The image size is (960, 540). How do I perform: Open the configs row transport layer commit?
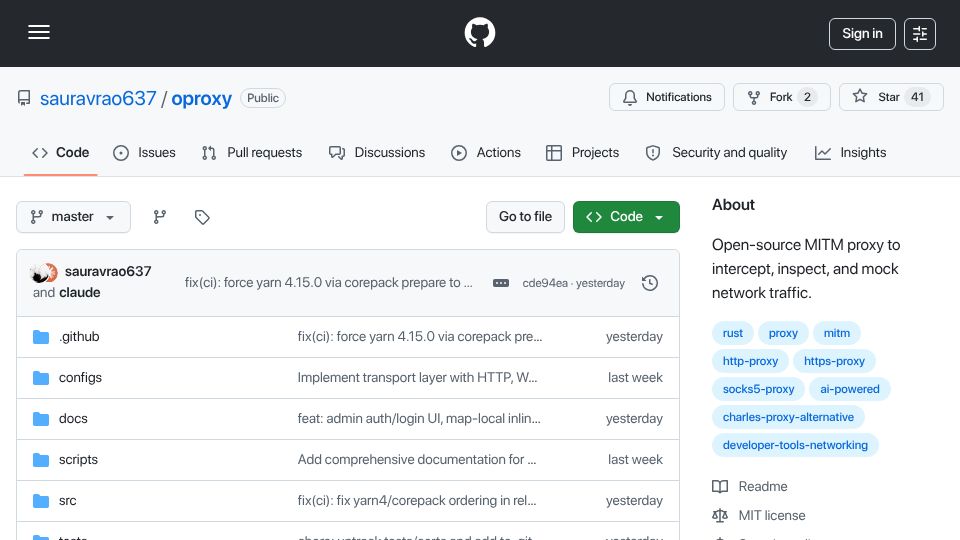418,378
